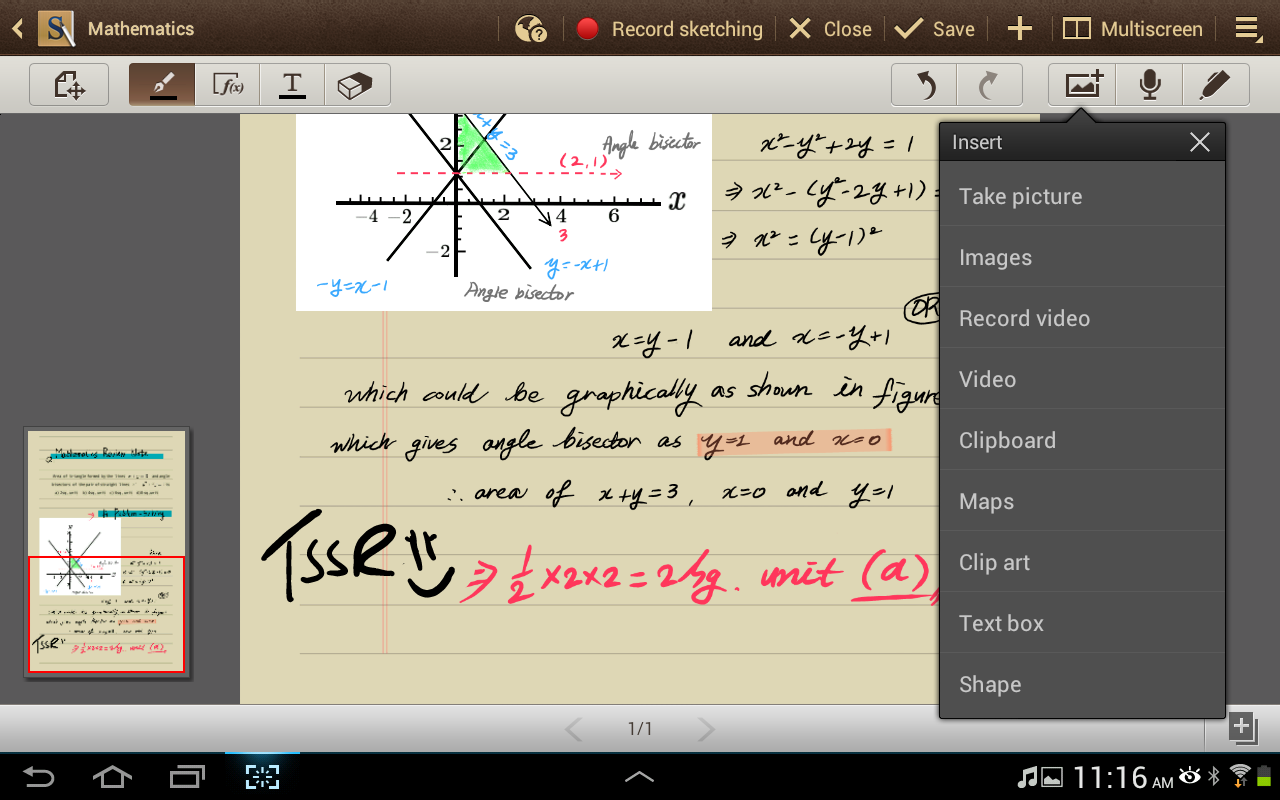This screenshot has height=800, width=1280.
Task: Select the Pen drawing tool
Action: pos(162,85)
